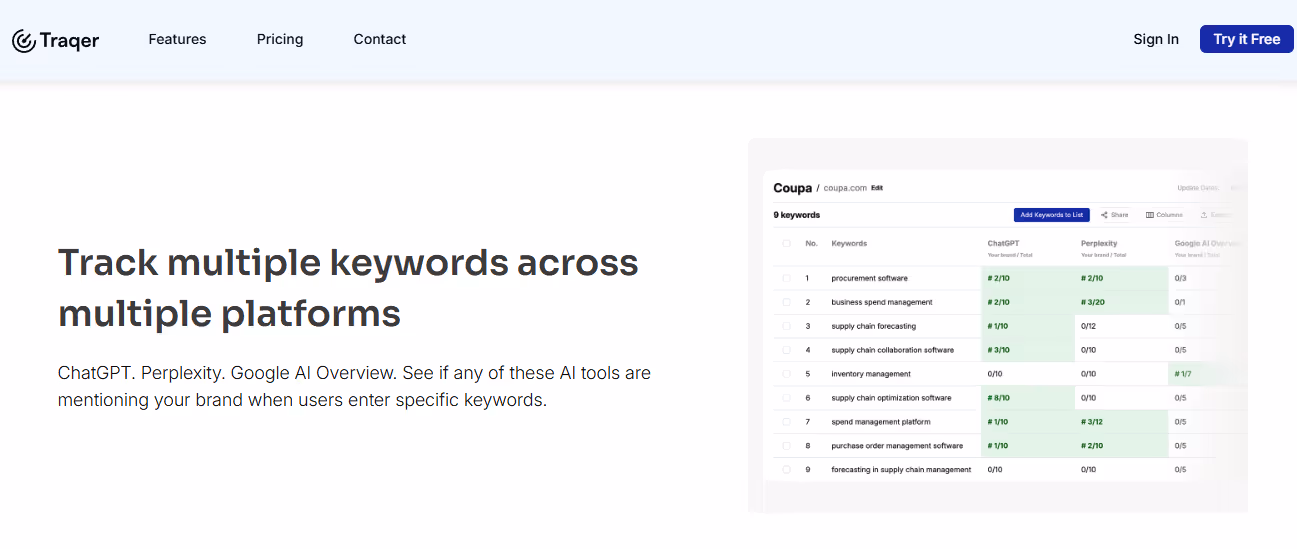
Task: Select keyword 'business spend management'
Action: pyautogui.click(x=881, y=302)
